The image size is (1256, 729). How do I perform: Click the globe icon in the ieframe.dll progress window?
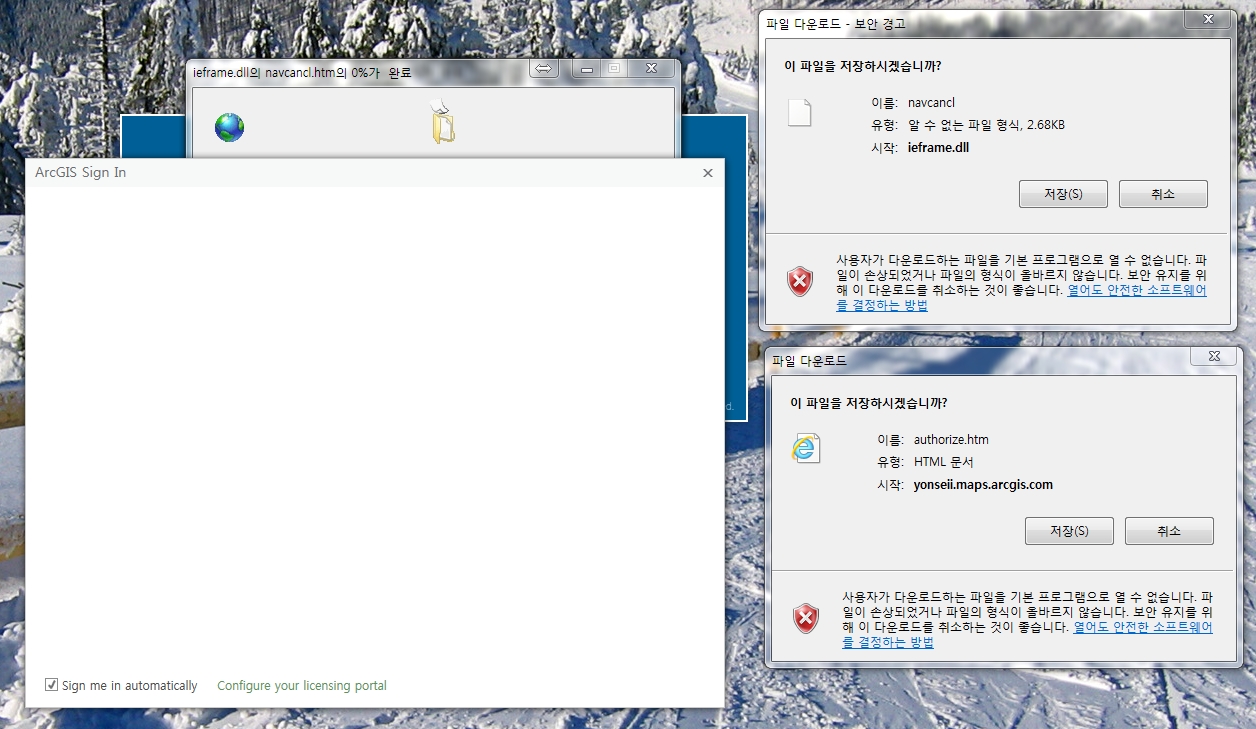(x=229, y=127)
